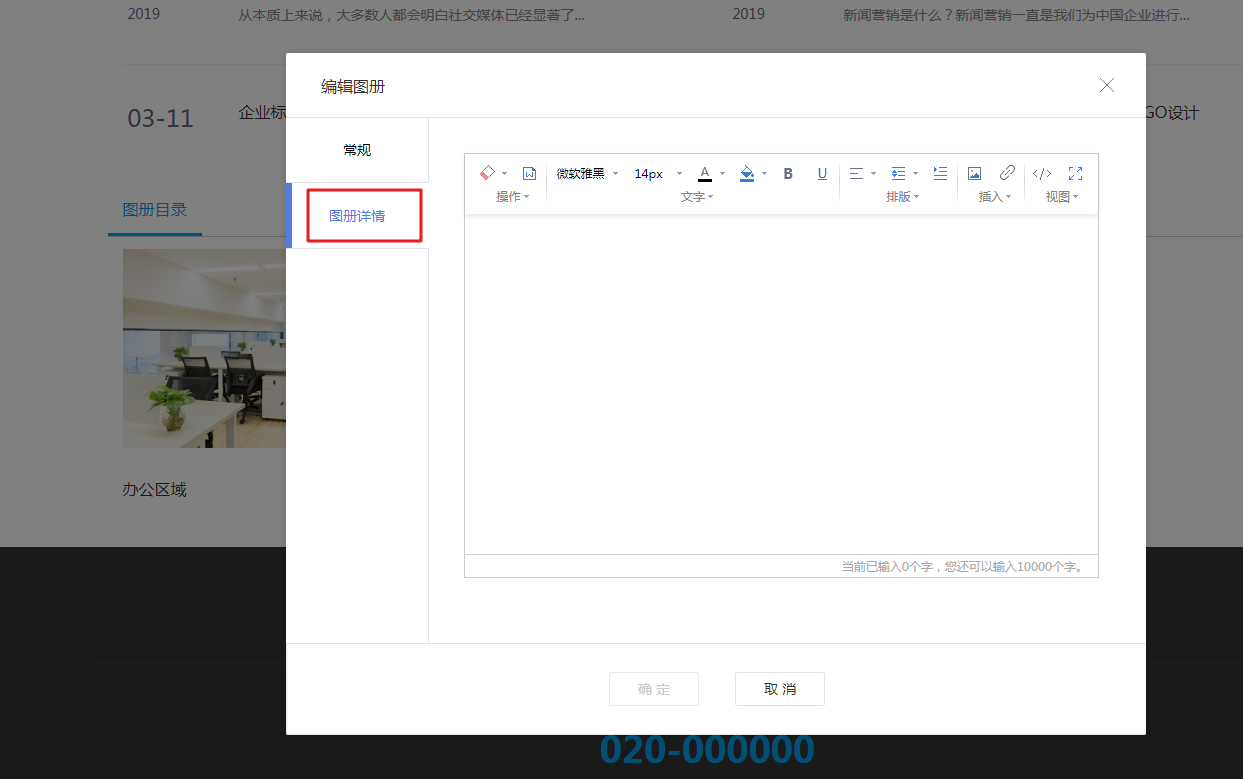Expand the 排版 toolbar group
The image size is (1243, 779).
click(x=903, y=197)
